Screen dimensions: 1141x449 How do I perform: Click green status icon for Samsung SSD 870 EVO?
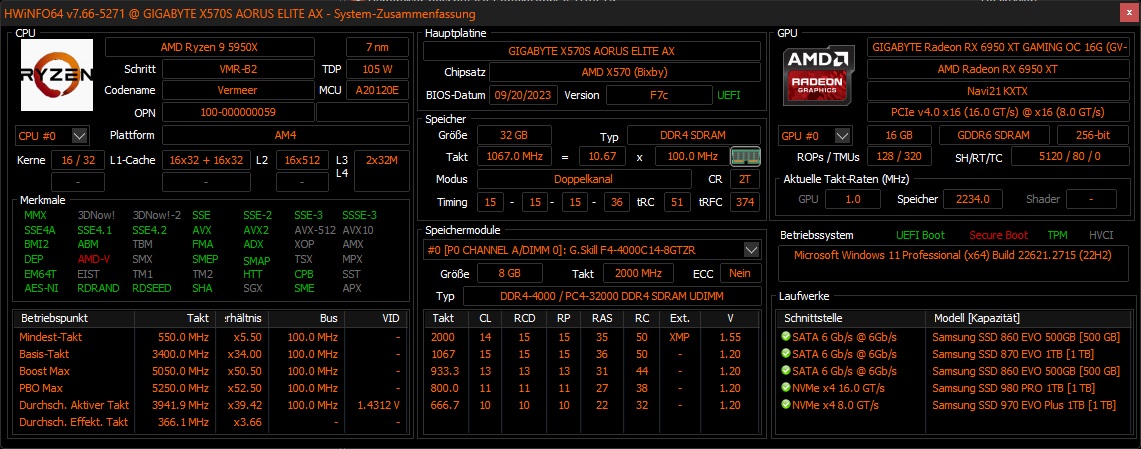click(x=785, y=353)
